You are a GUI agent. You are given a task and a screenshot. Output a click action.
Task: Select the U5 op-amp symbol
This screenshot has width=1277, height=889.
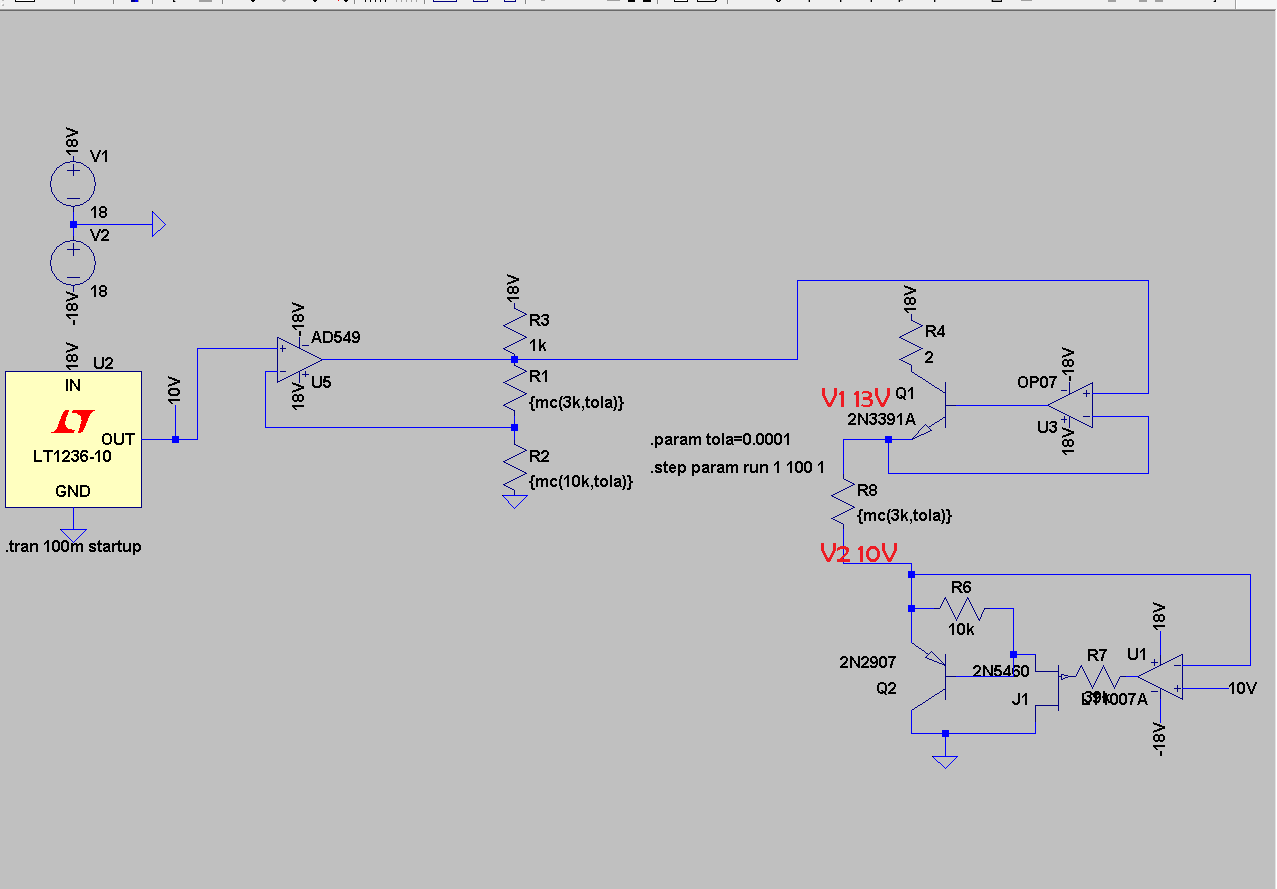[x=299, y=360]
